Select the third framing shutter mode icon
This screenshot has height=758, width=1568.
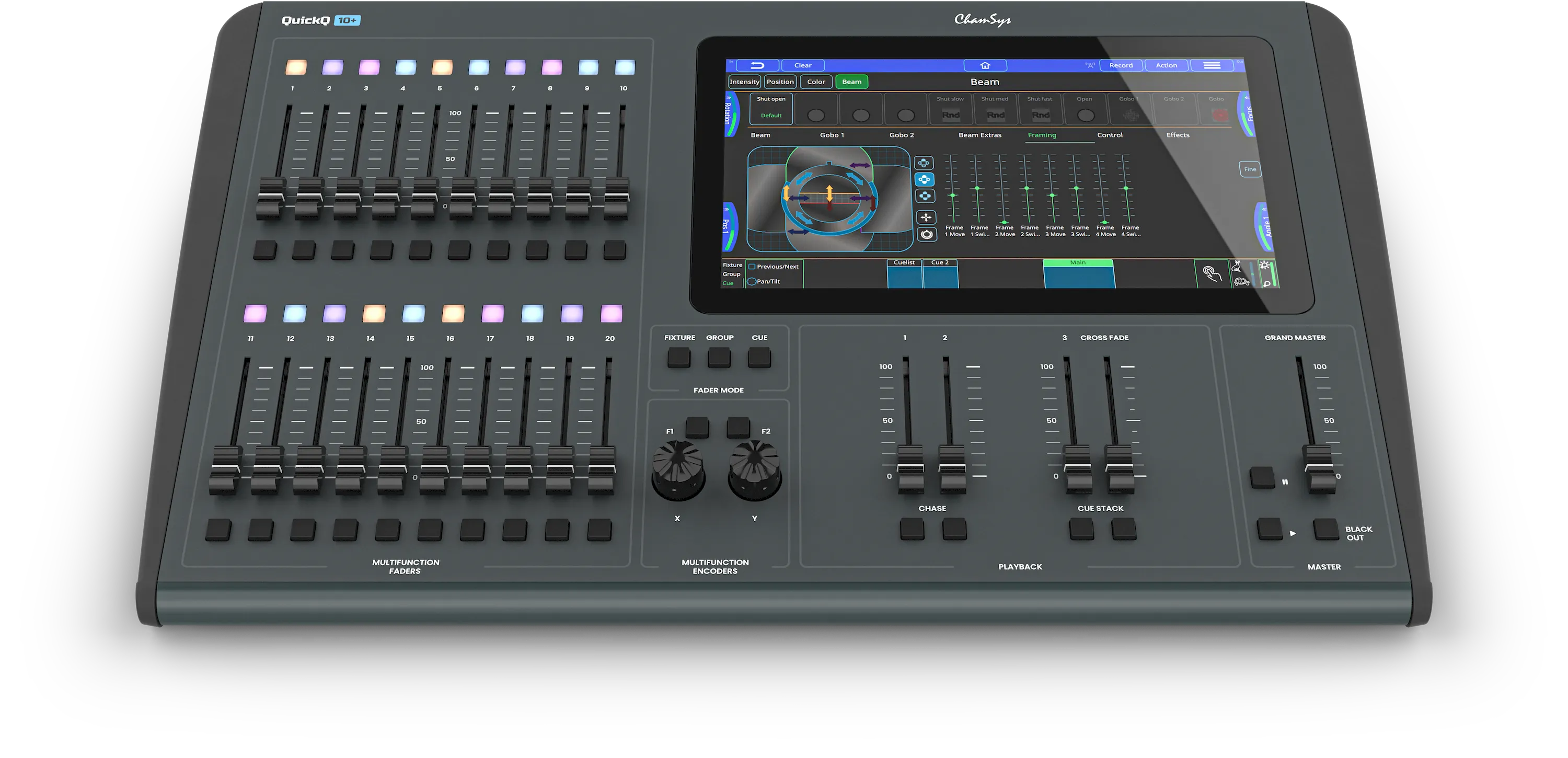pos(925,196)
